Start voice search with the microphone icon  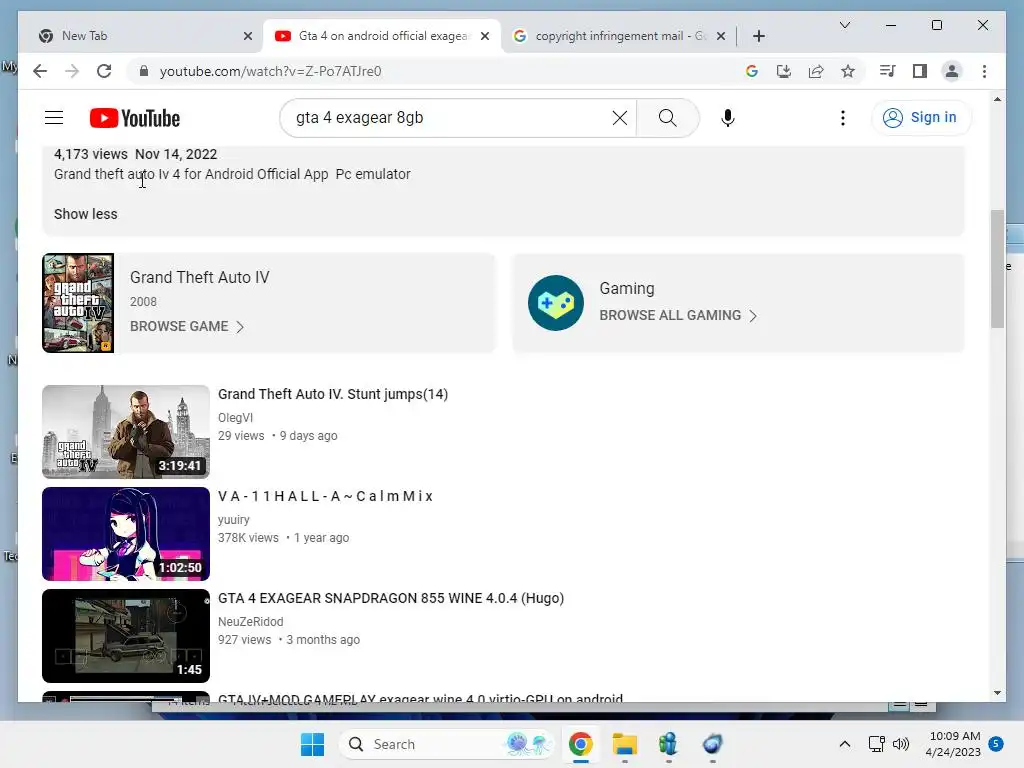coord(728,118)
